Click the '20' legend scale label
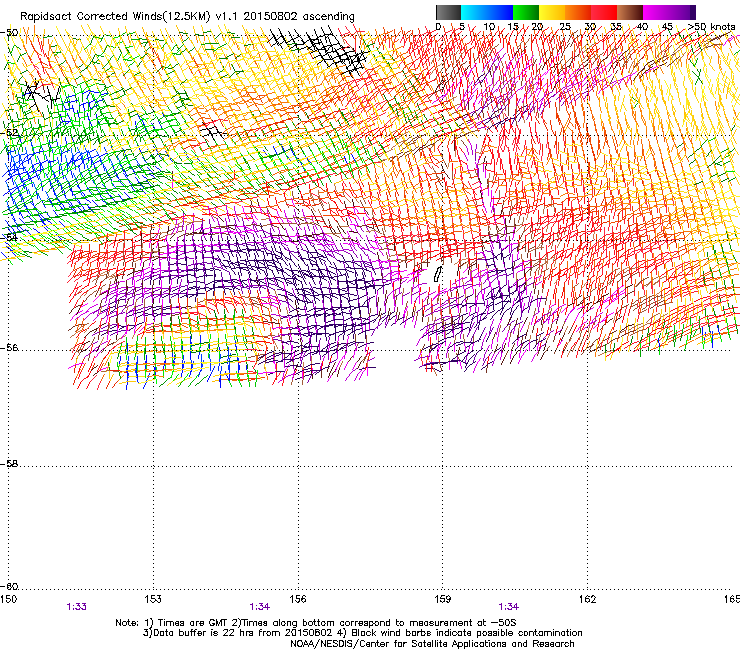740x650 pixels. (x=537, y=27)
